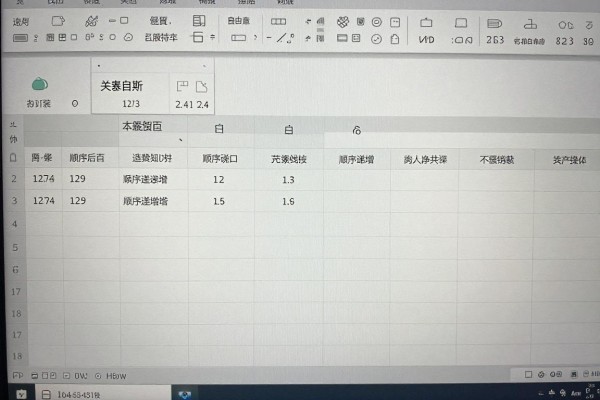
Task: Click the clock-shaped ribbon icon
Action: (x=376, y=39)
